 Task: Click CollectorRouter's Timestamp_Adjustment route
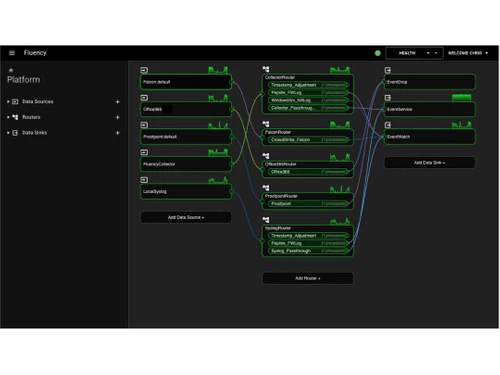[308, 85]
